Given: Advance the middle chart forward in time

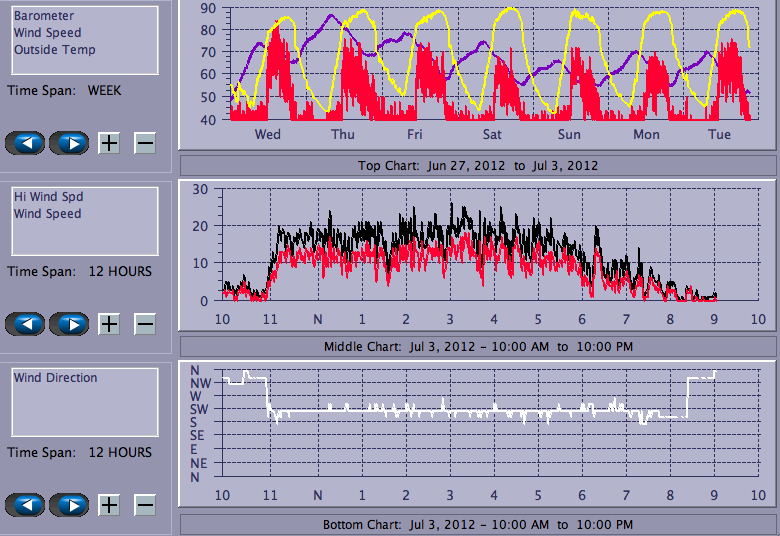Looking at the screenshot, I should click(x=69, y=324).
